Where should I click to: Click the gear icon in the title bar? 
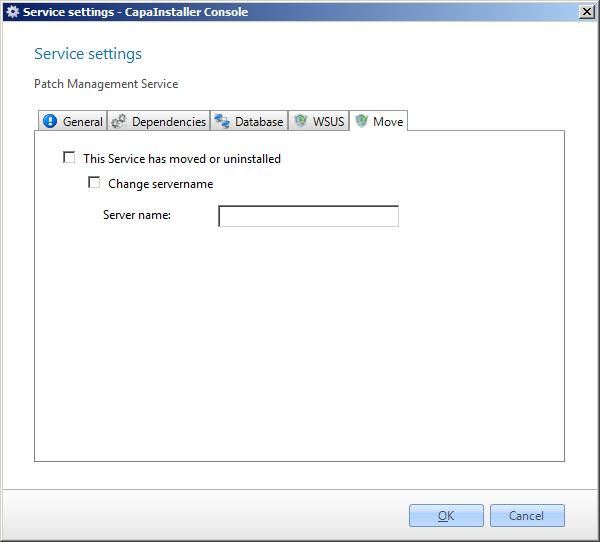click(x=13, y=12)
